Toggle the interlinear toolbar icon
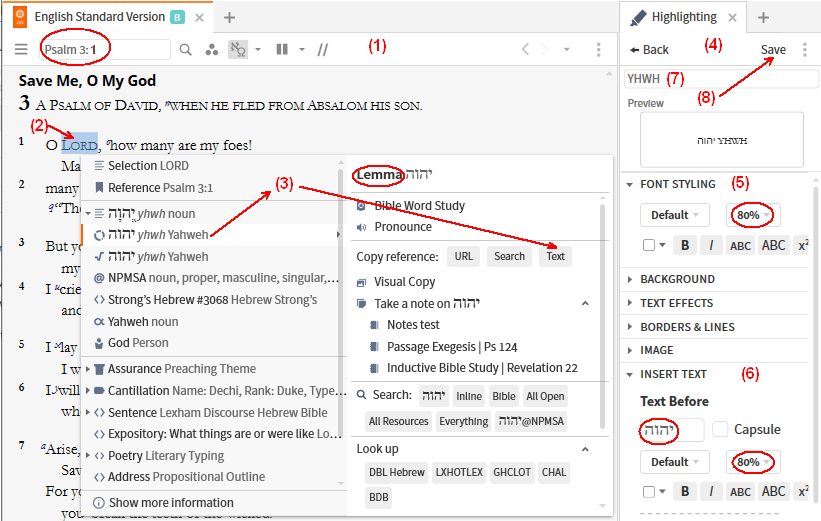The image size is (821, 521). (238, 49)
